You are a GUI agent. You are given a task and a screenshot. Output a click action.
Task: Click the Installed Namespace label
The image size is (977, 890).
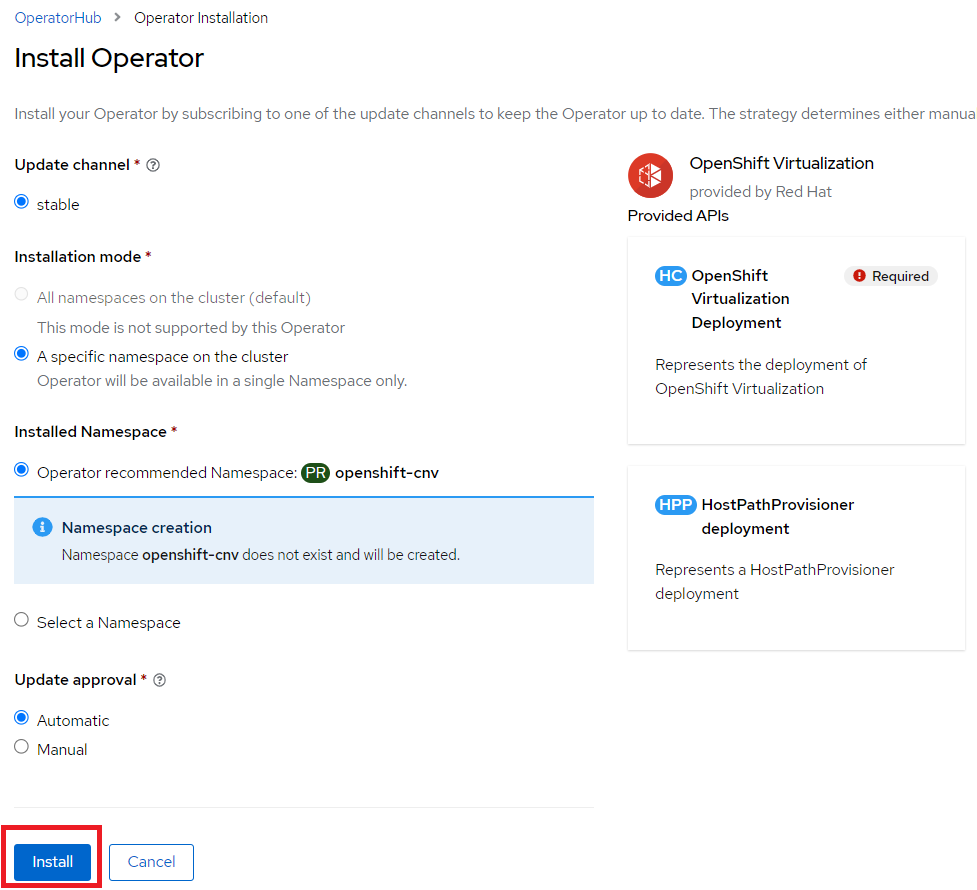90,432
